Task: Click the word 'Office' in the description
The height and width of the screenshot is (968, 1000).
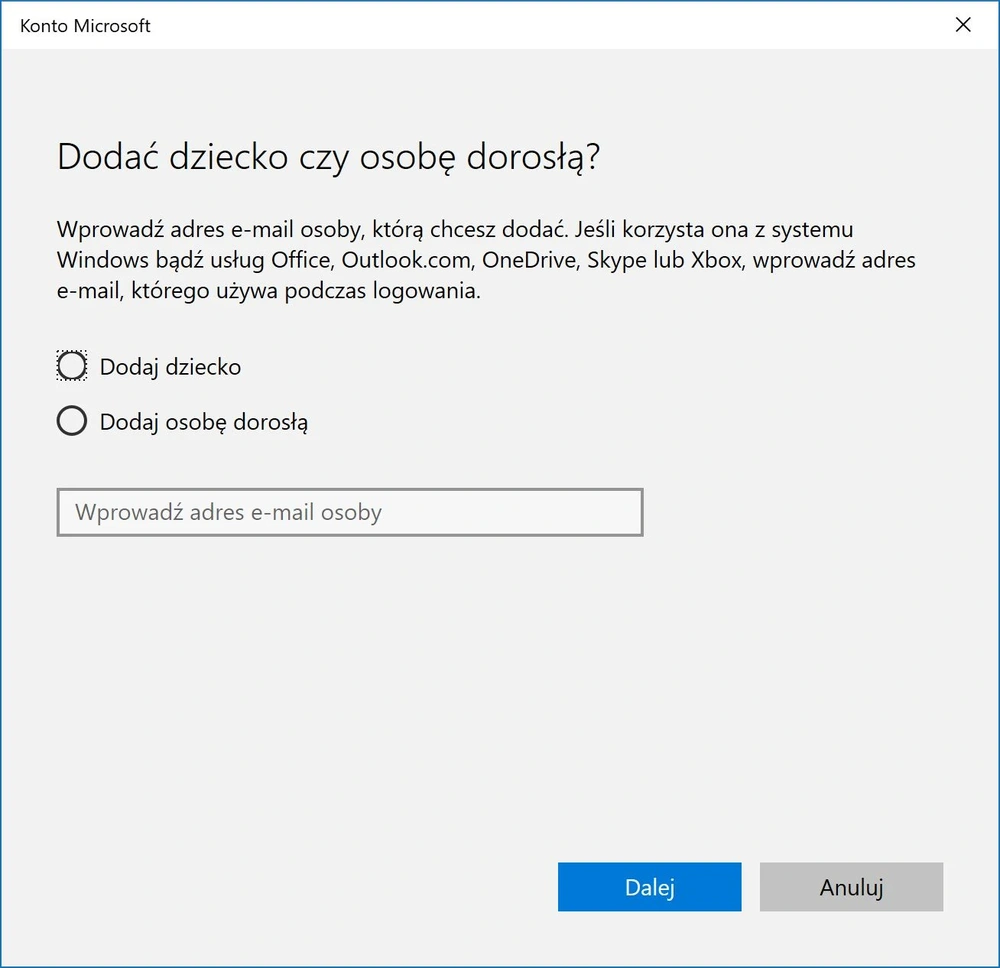Action: point(300,260)
